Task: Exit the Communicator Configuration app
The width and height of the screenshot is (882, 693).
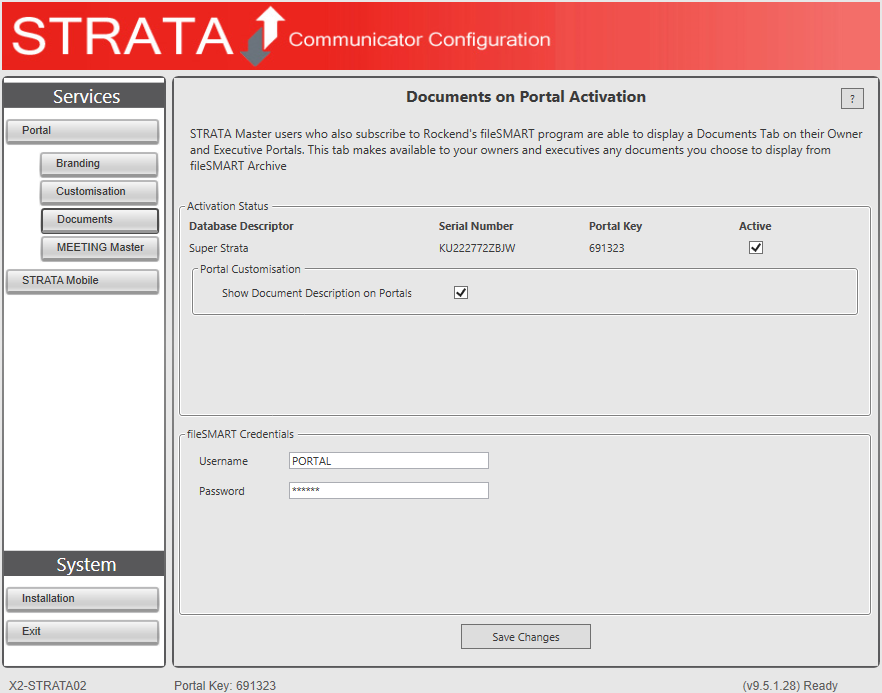Action: [83, 632]
